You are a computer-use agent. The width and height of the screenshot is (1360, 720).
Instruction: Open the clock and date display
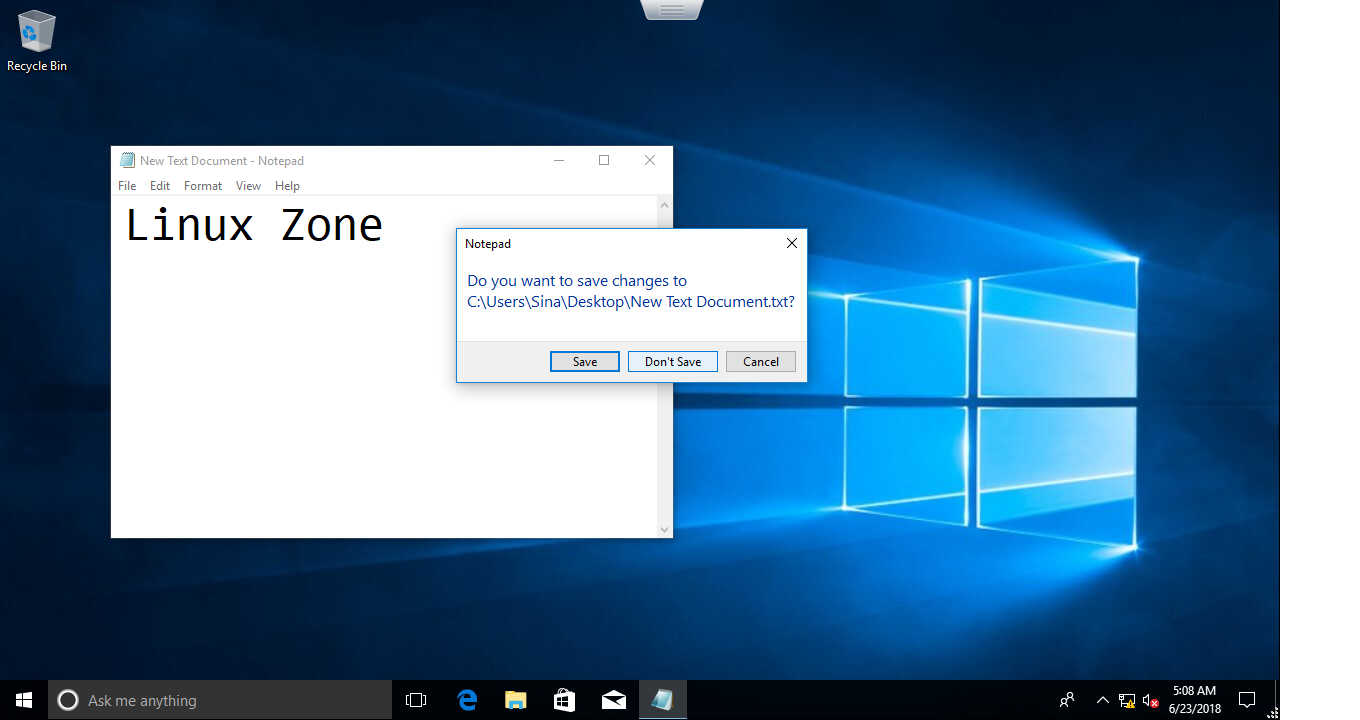[1195, 700]
